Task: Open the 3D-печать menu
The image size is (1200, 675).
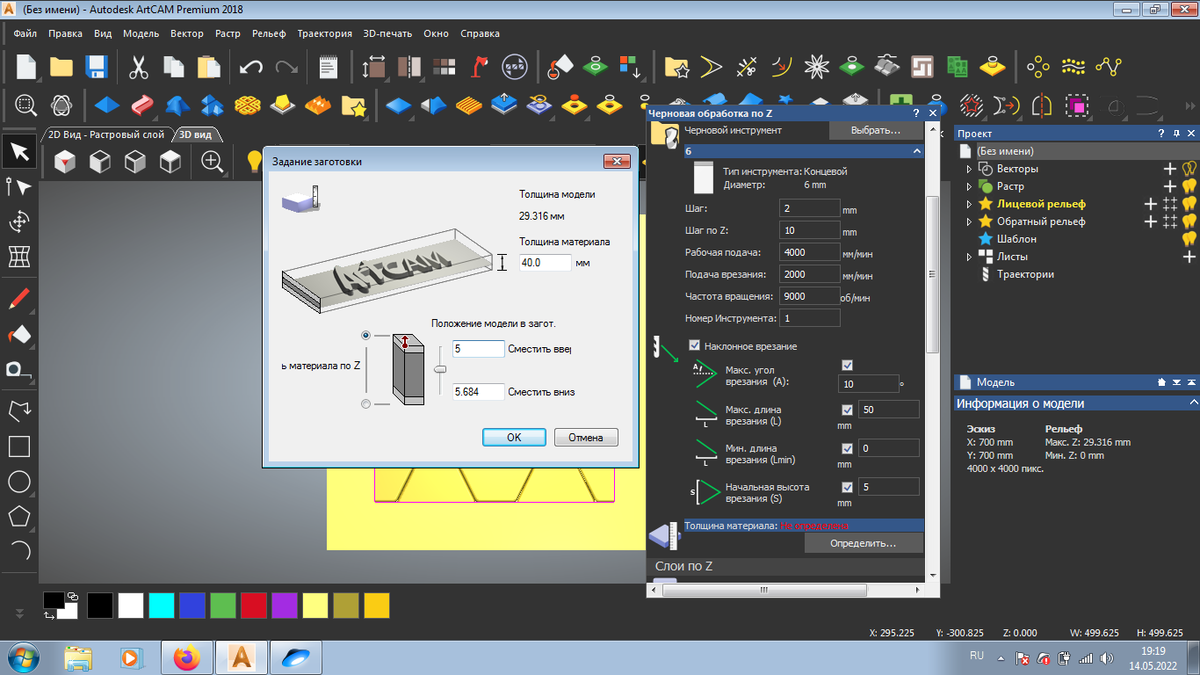Action: (x=389, y=33)
